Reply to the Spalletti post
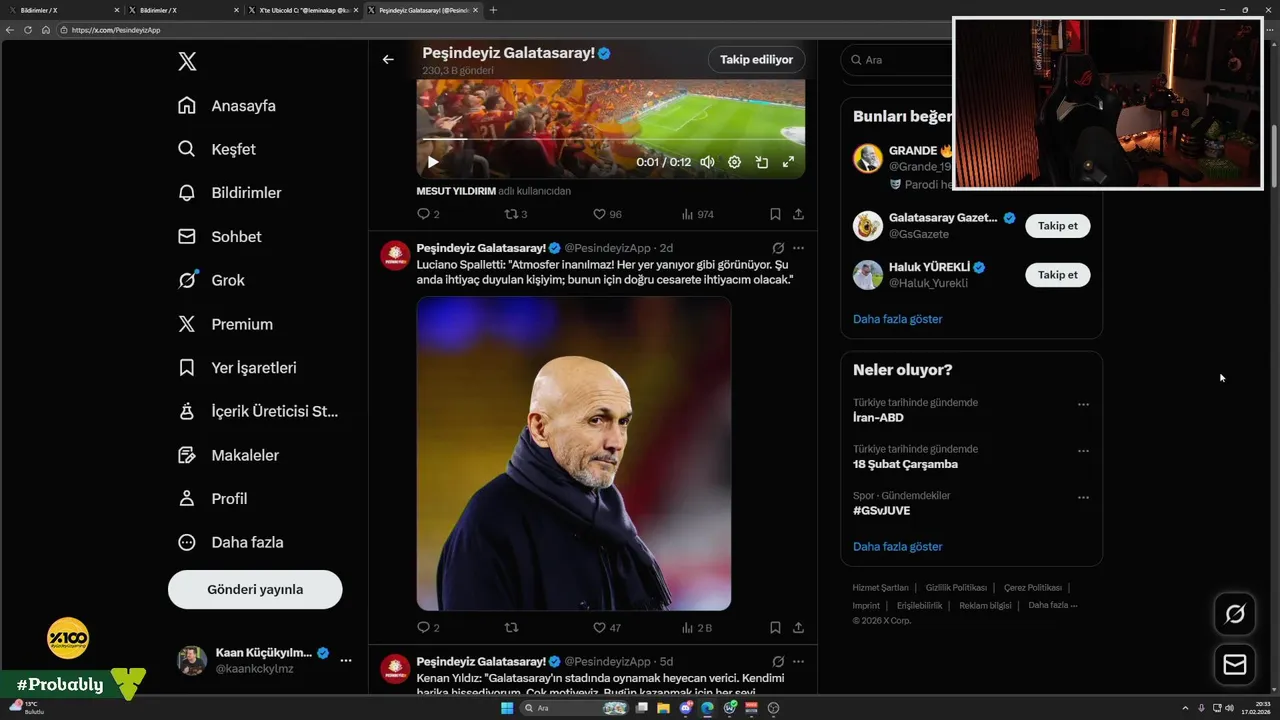1280x720 pixels. point(428,628)
